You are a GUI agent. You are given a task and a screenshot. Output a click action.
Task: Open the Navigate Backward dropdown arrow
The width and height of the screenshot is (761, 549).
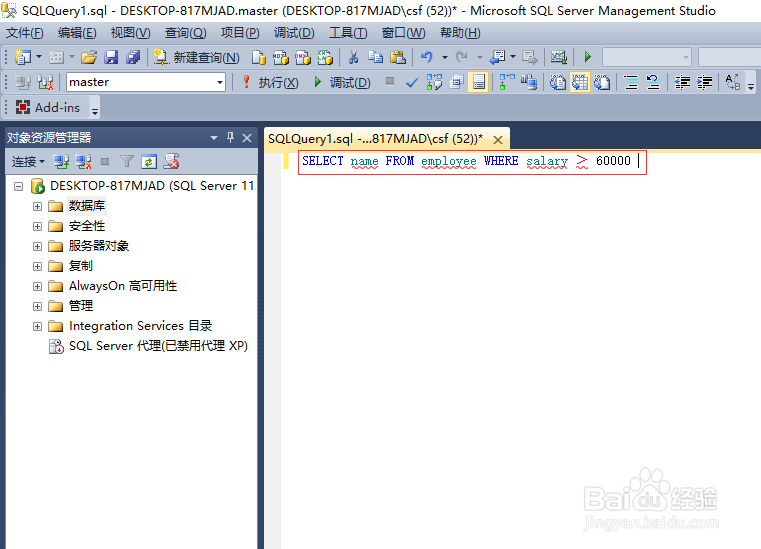pyautogui.click(x=513, y=57)
